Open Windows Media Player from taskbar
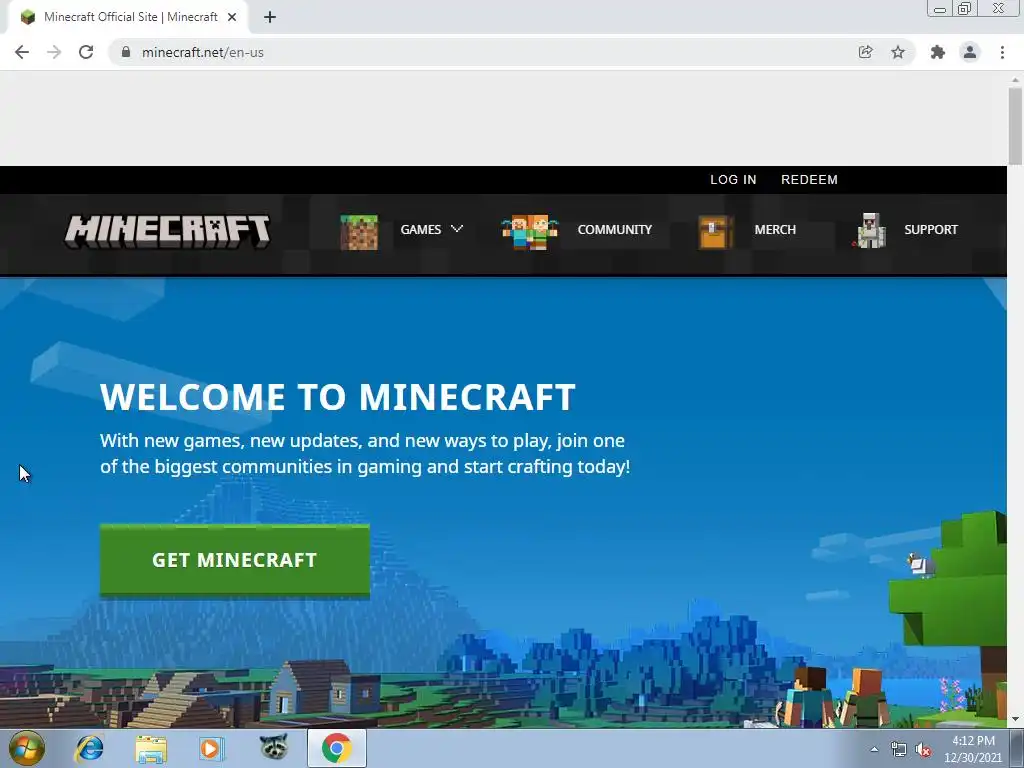 tap(211, 748)
